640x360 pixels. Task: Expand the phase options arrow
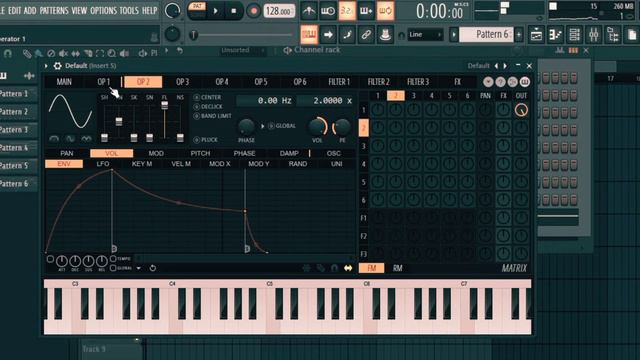coord(263,126)
